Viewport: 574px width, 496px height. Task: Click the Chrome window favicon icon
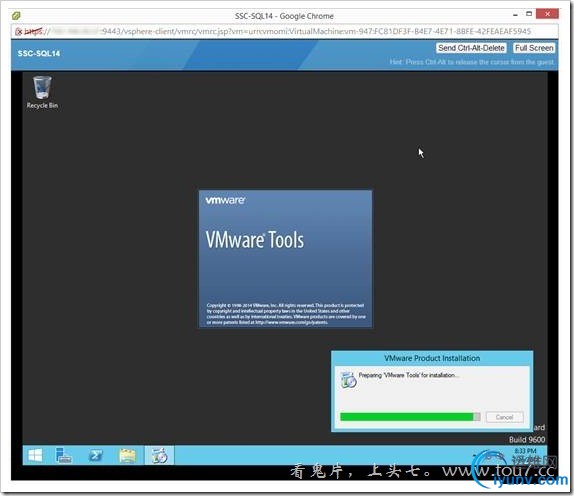click(x=16, y=16)
